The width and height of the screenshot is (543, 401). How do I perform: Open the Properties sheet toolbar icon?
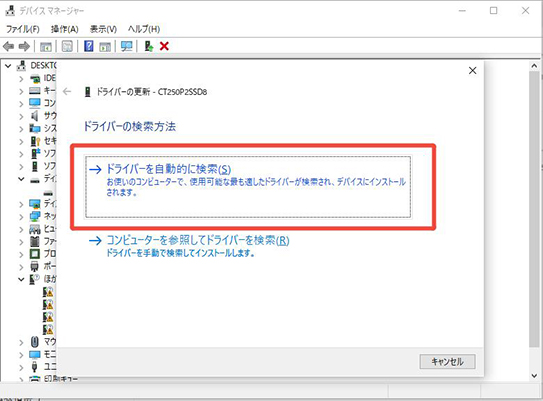click(x=67, y=46)
